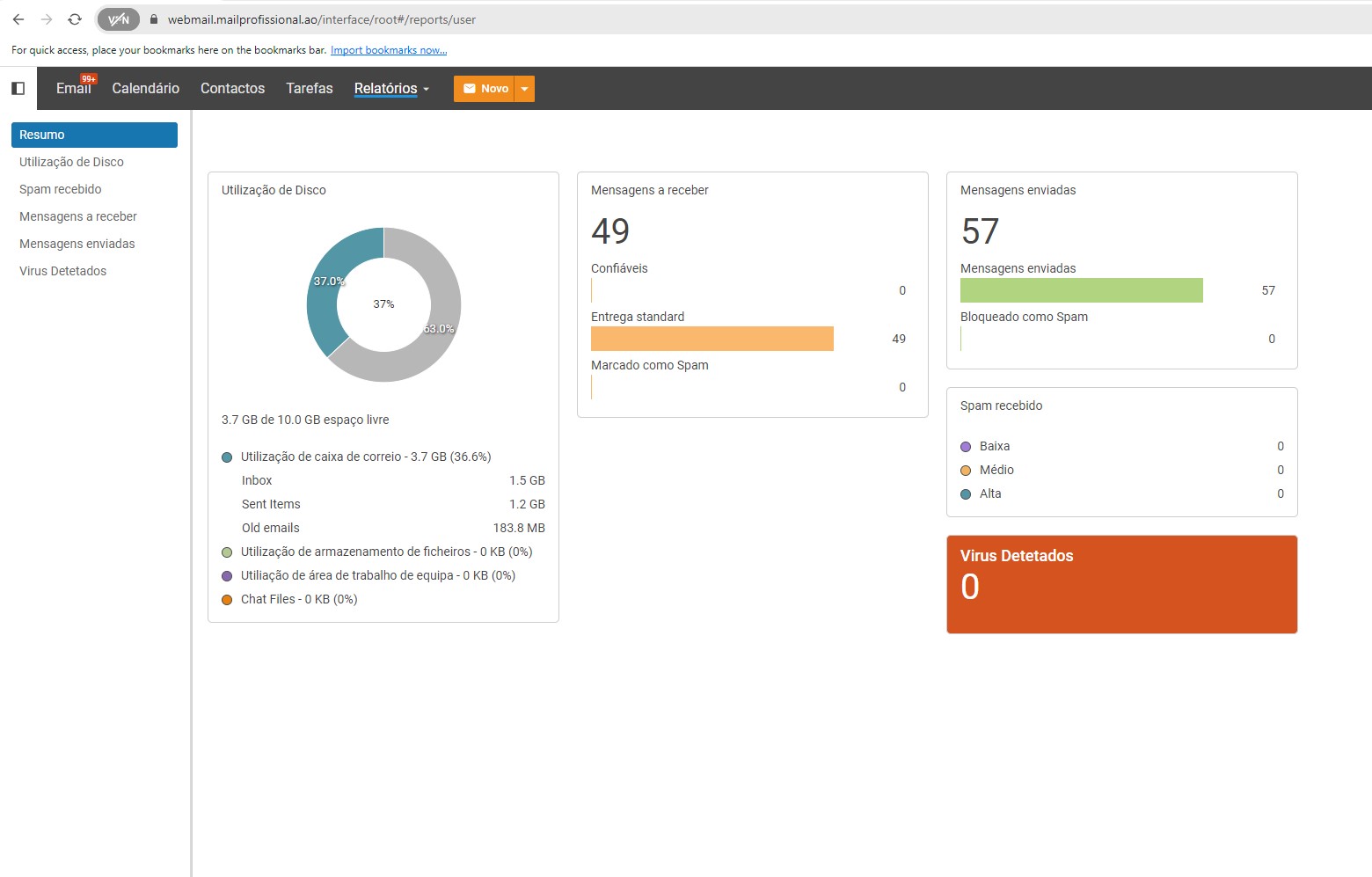The width and height of the screenshot is (1372, 877).
Task: Open Utilização de Disco report in the sidebar
Action: point(71,162)
